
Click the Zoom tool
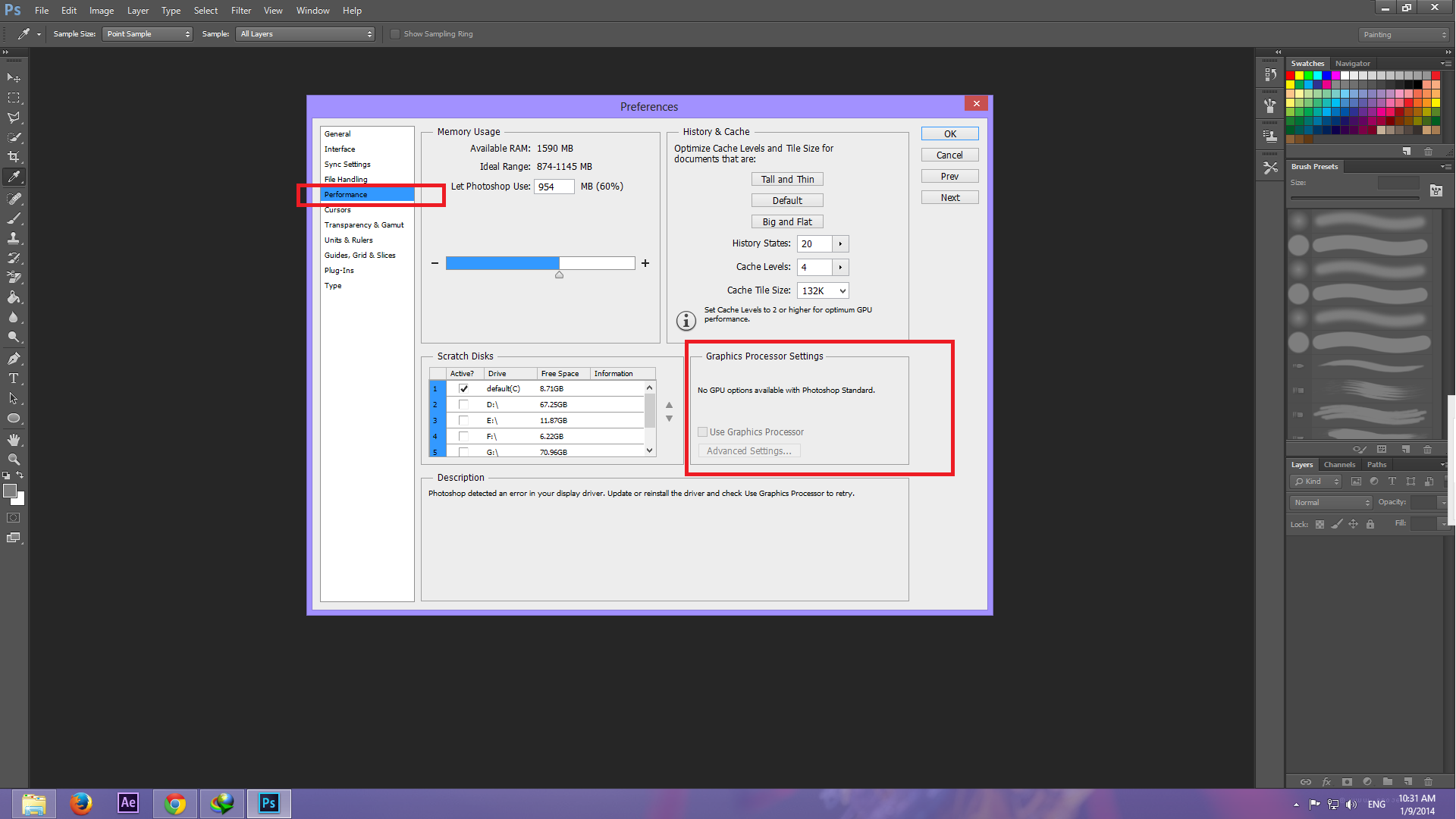[x=14, y=460]
